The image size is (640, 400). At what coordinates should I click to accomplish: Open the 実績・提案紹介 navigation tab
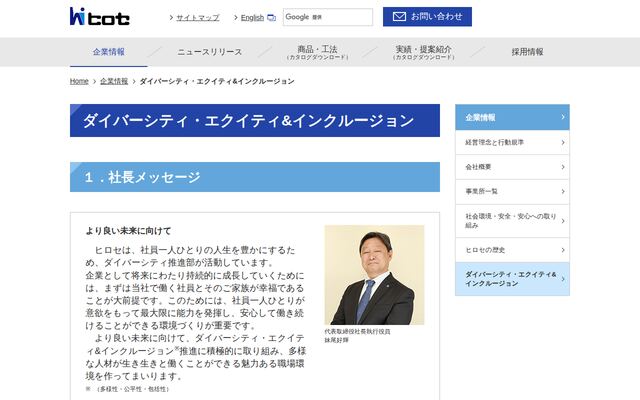coord(424,52)
